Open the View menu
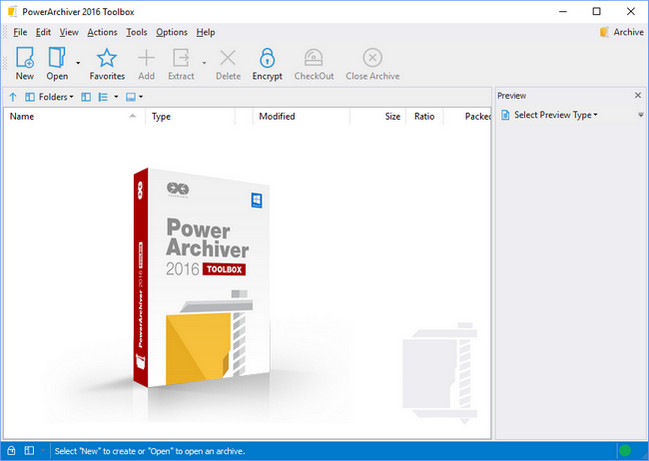The width and height of the screenshot is (649, 461). [69, 32]
